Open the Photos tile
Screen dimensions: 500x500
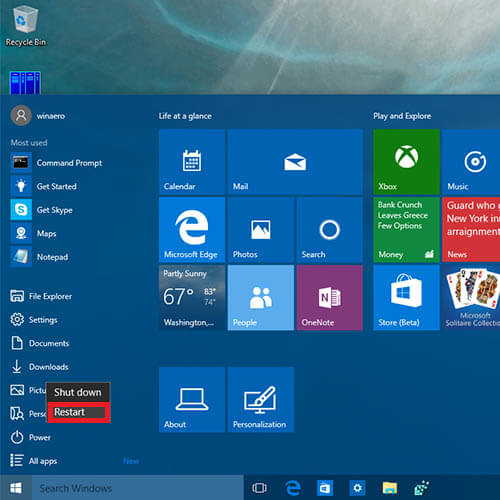point(261,230)
